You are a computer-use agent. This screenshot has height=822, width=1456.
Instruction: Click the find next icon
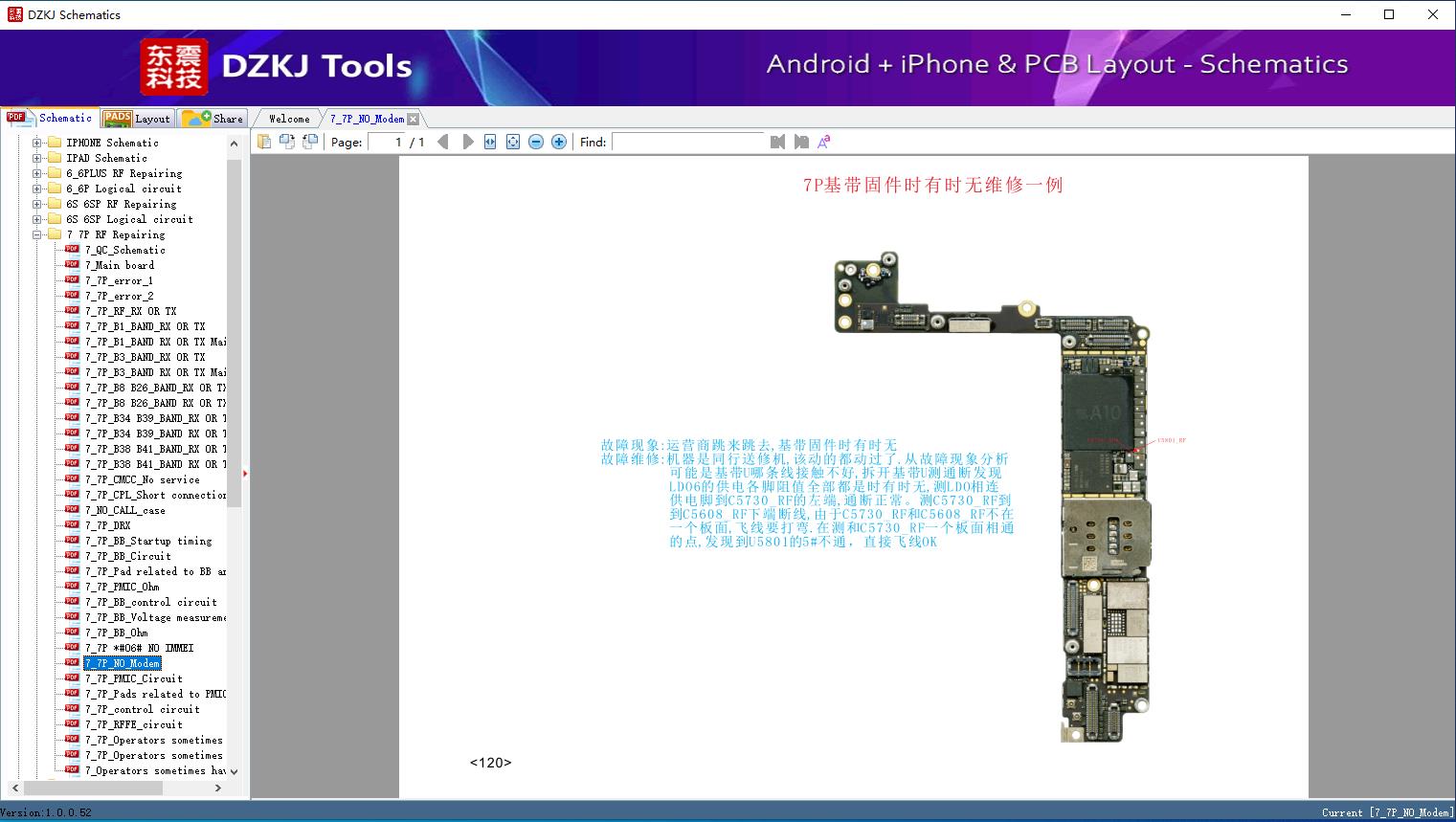(x=800, y=142)
